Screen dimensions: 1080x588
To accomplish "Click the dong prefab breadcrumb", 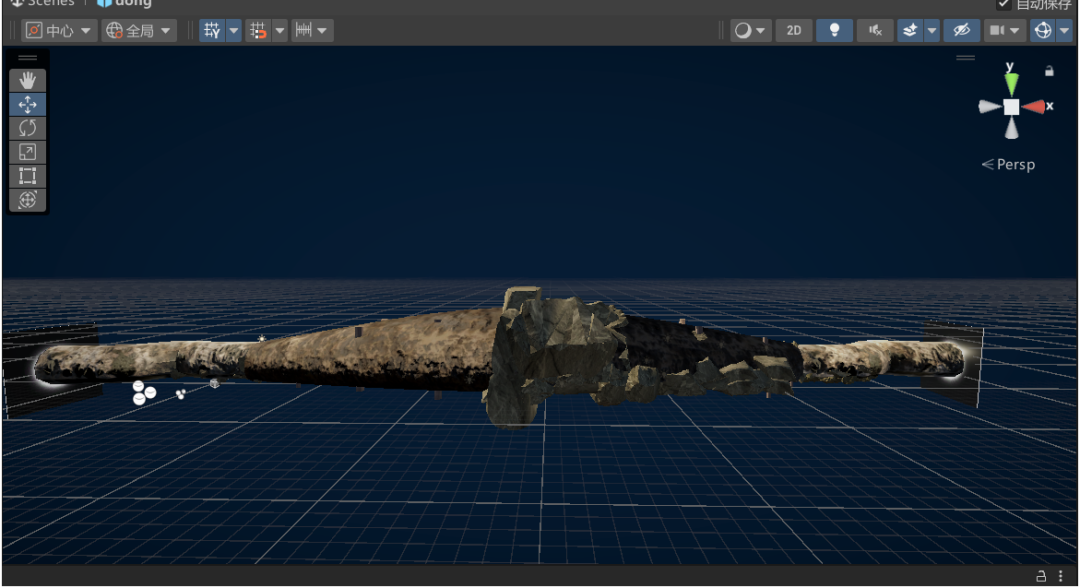I will pyautogui.click(x=125, y=3).
